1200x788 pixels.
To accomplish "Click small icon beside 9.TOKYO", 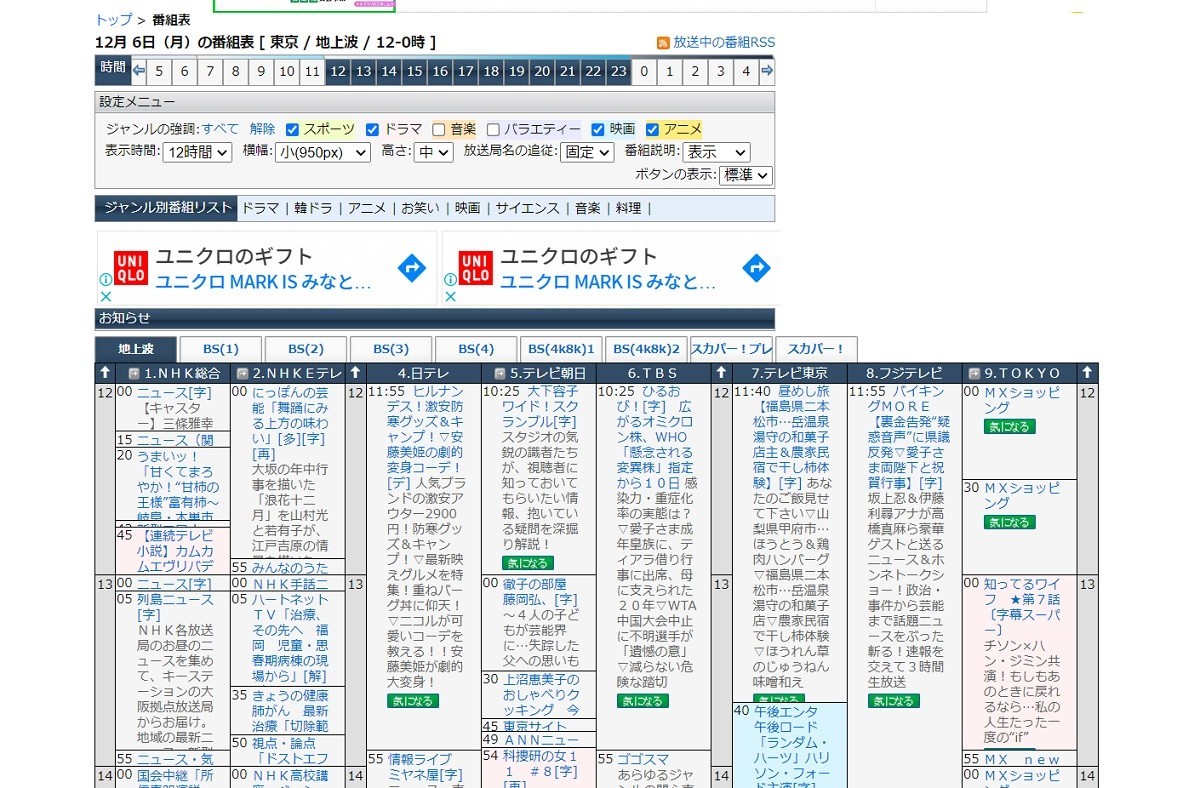I will tap(974, 373).
